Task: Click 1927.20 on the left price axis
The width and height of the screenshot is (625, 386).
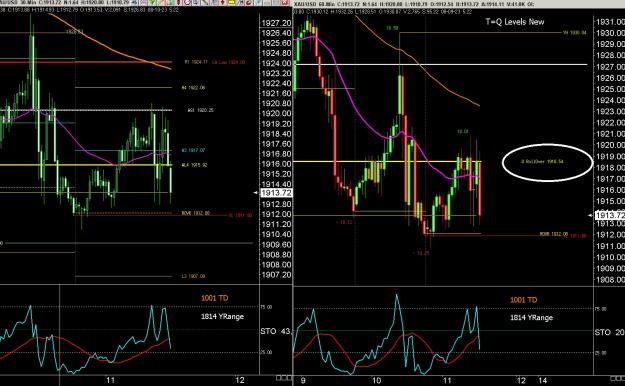Action: coord(276,24)
